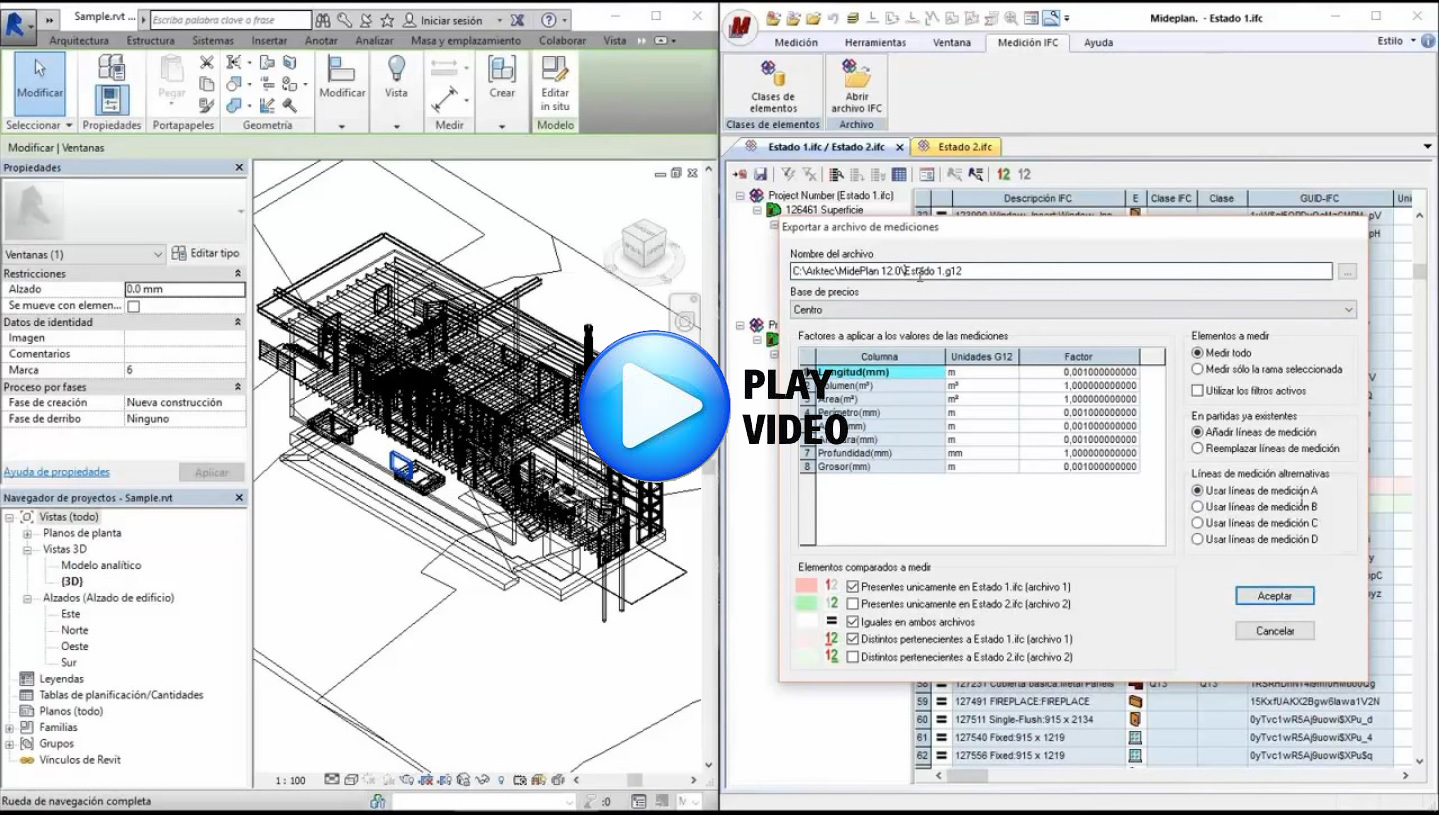Switch to the Estado 2.ifc document tab
Screen dimensions: 1439x815
point(958,147)
